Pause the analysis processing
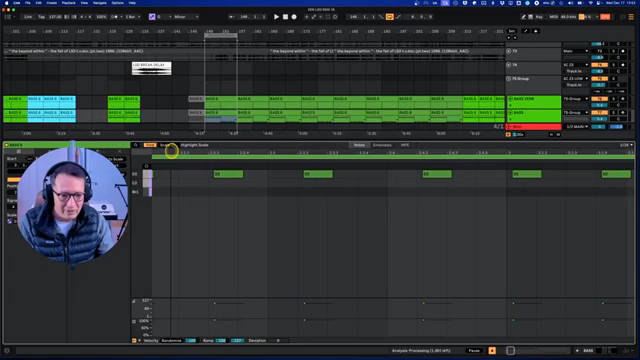640x360 pixels. 474,351
